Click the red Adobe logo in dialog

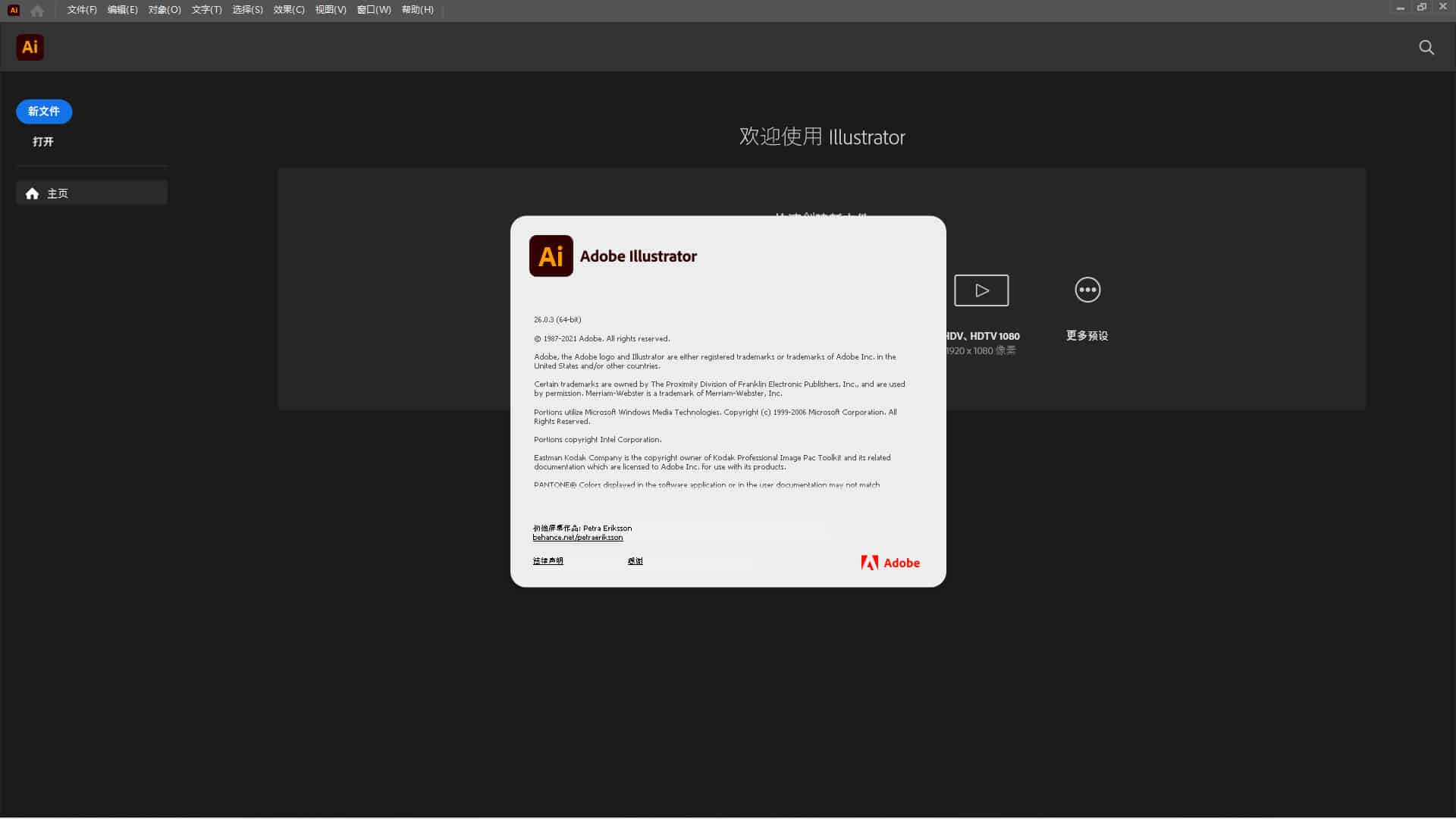click(890, 563)
